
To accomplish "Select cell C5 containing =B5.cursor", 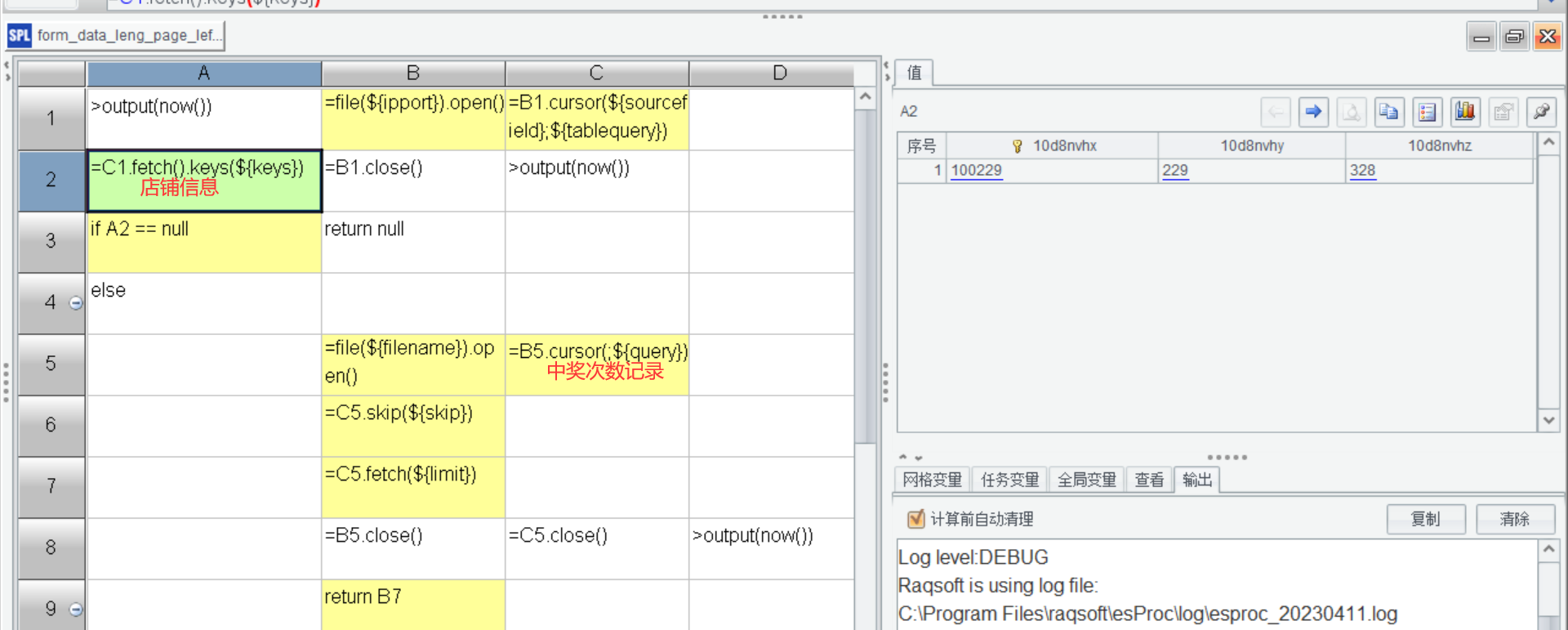I will click(597, 364).
